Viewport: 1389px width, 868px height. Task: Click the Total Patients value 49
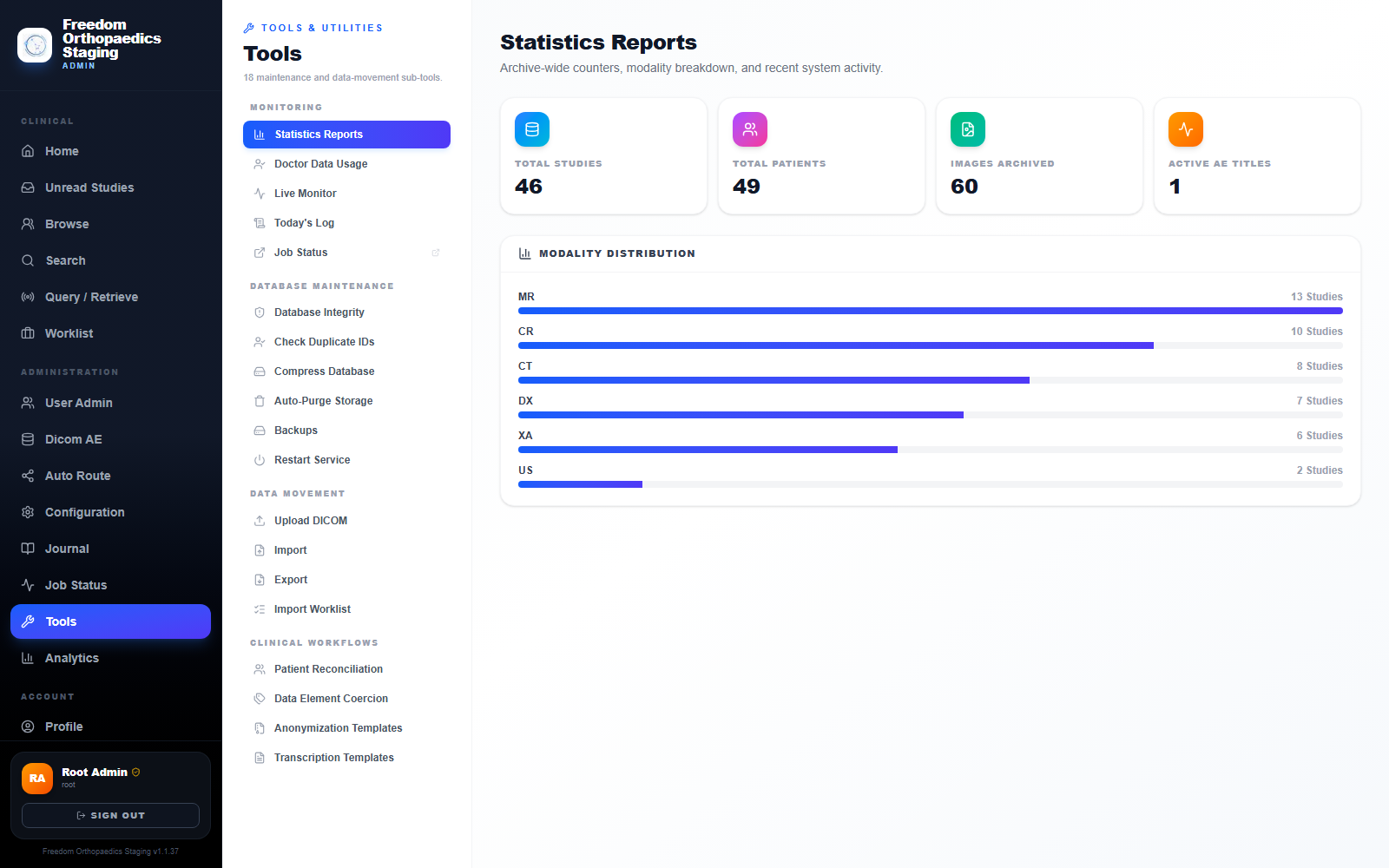(747, 187)
